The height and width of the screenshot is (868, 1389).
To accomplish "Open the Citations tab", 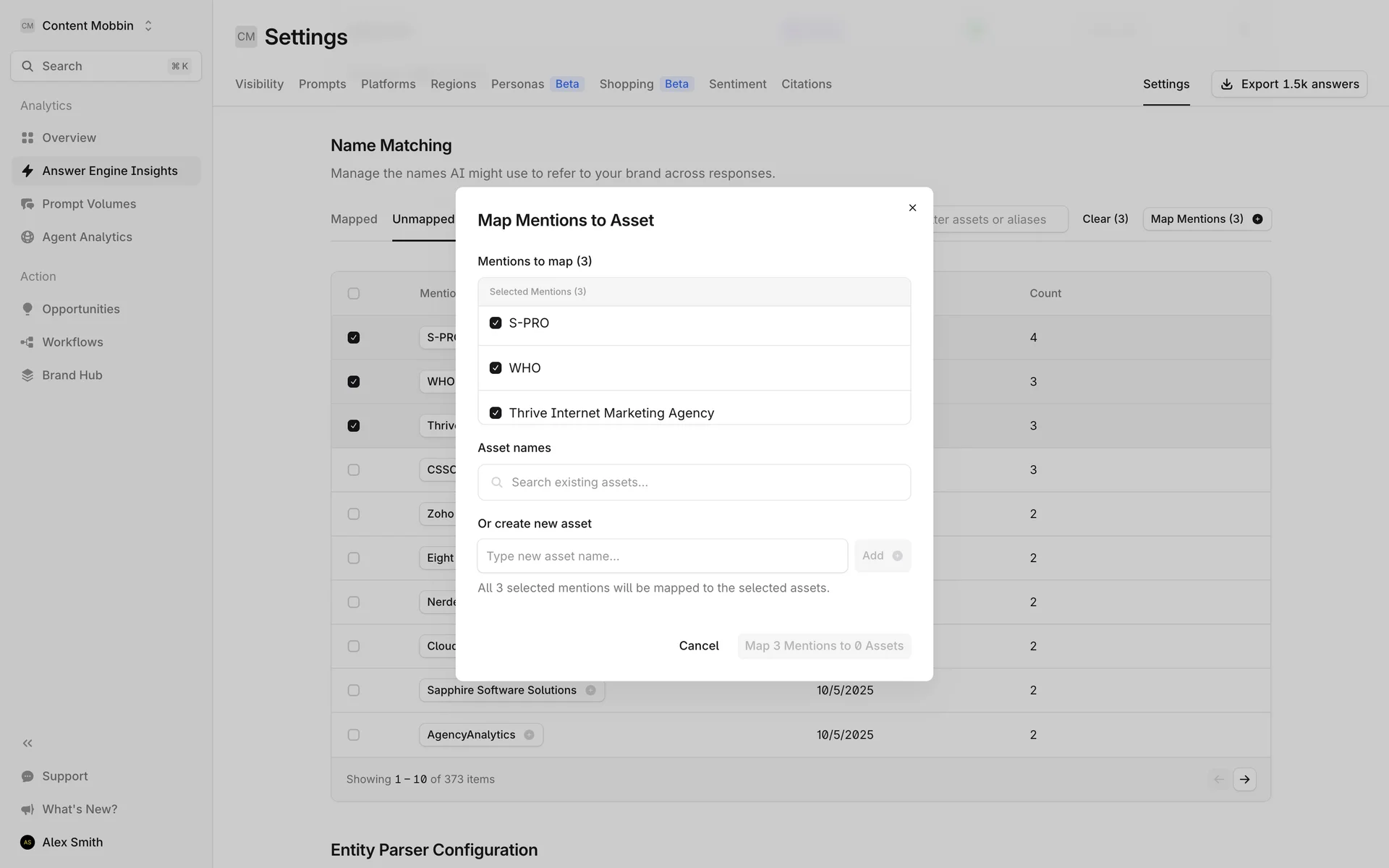I will tap(806, 84).
